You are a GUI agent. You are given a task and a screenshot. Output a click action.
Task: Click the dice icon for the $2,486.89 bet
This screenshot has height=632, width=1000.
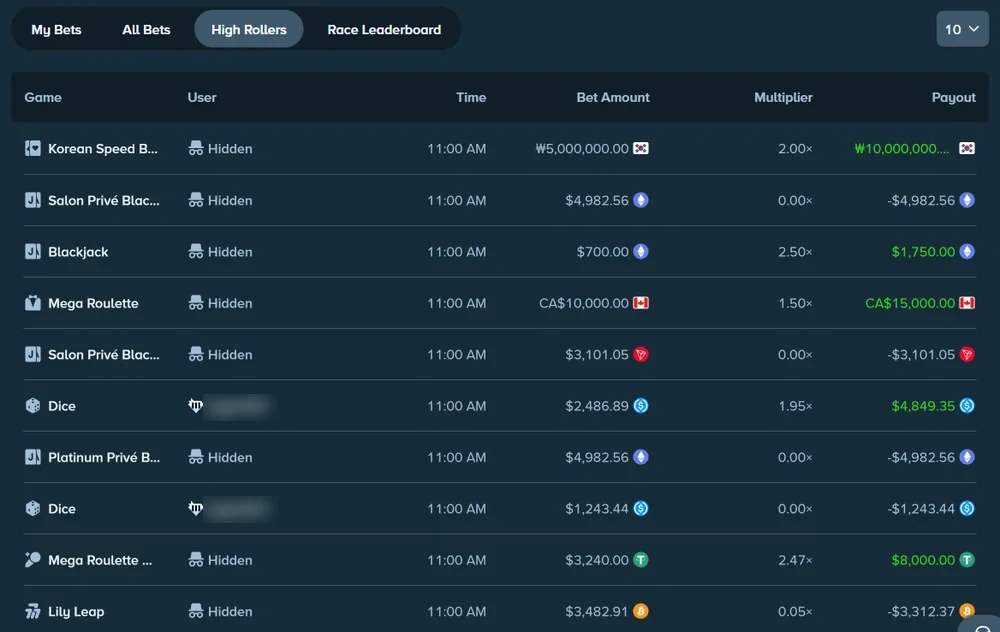33,406
